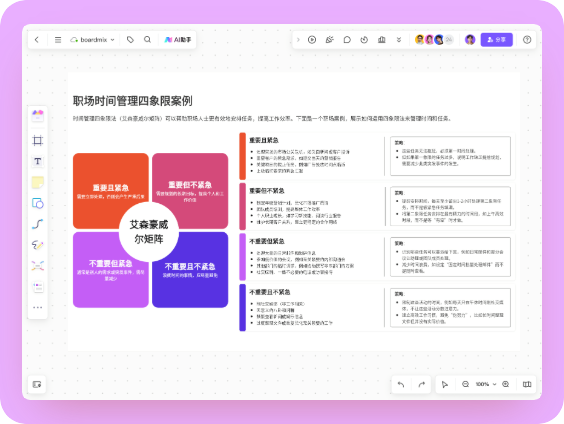The image size is (564, 424).
Task: Open more tools with the ellipsis
Action: point(38,307)
